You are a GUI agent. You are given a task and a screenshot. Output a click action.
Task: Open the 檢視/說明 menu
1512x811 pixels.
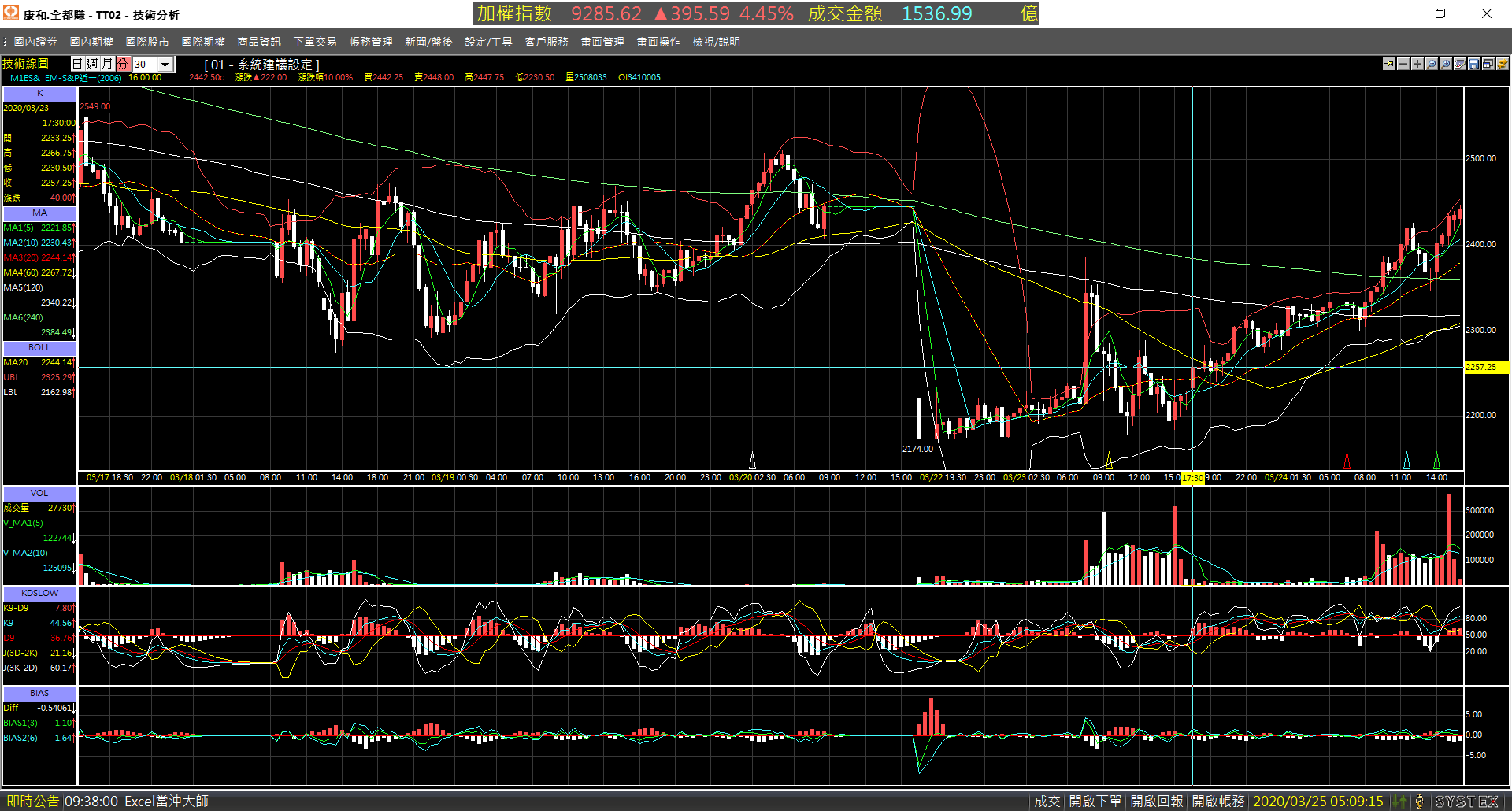click(716, 42)
